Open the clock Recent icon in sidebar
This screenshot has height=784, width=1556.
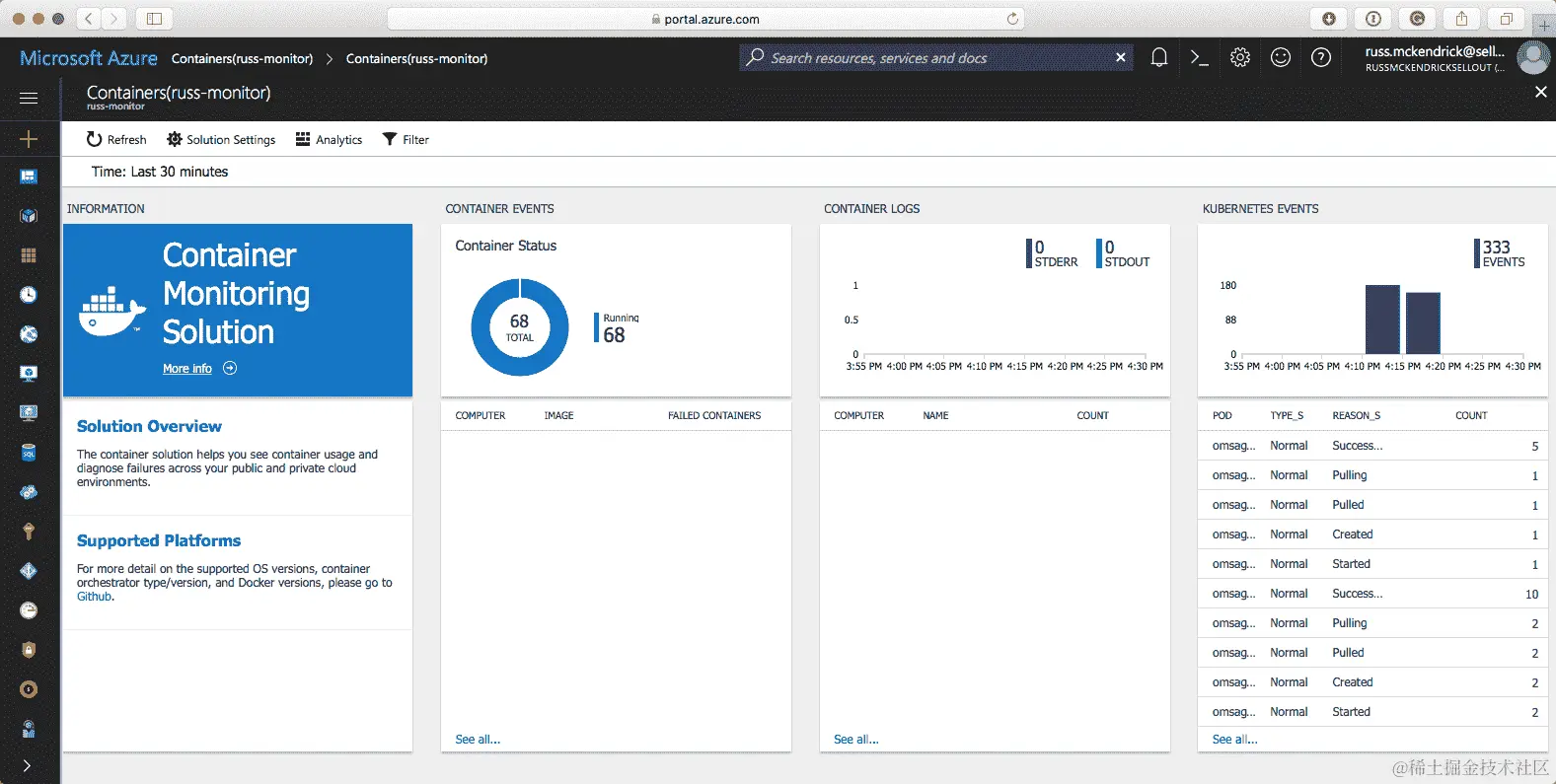click(29, 295)
